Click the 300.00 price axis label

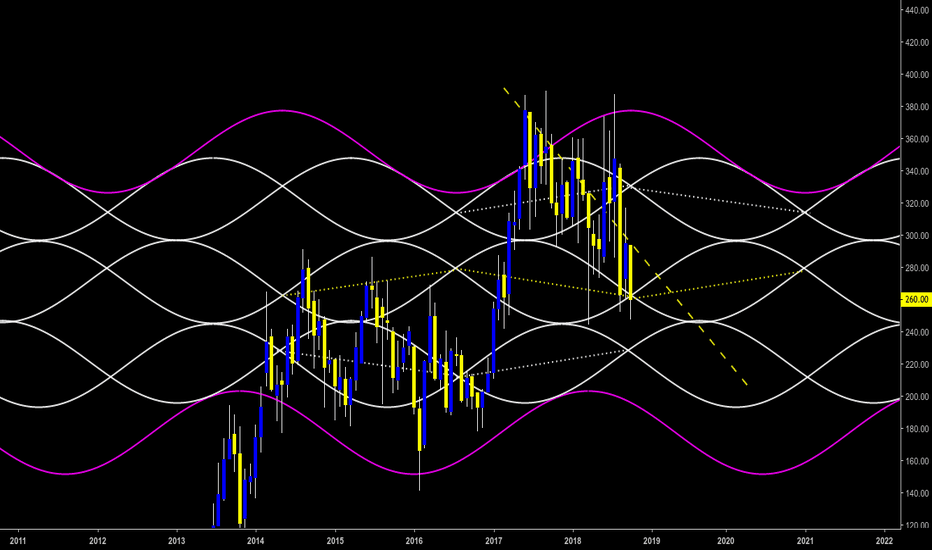pos(917,235)
